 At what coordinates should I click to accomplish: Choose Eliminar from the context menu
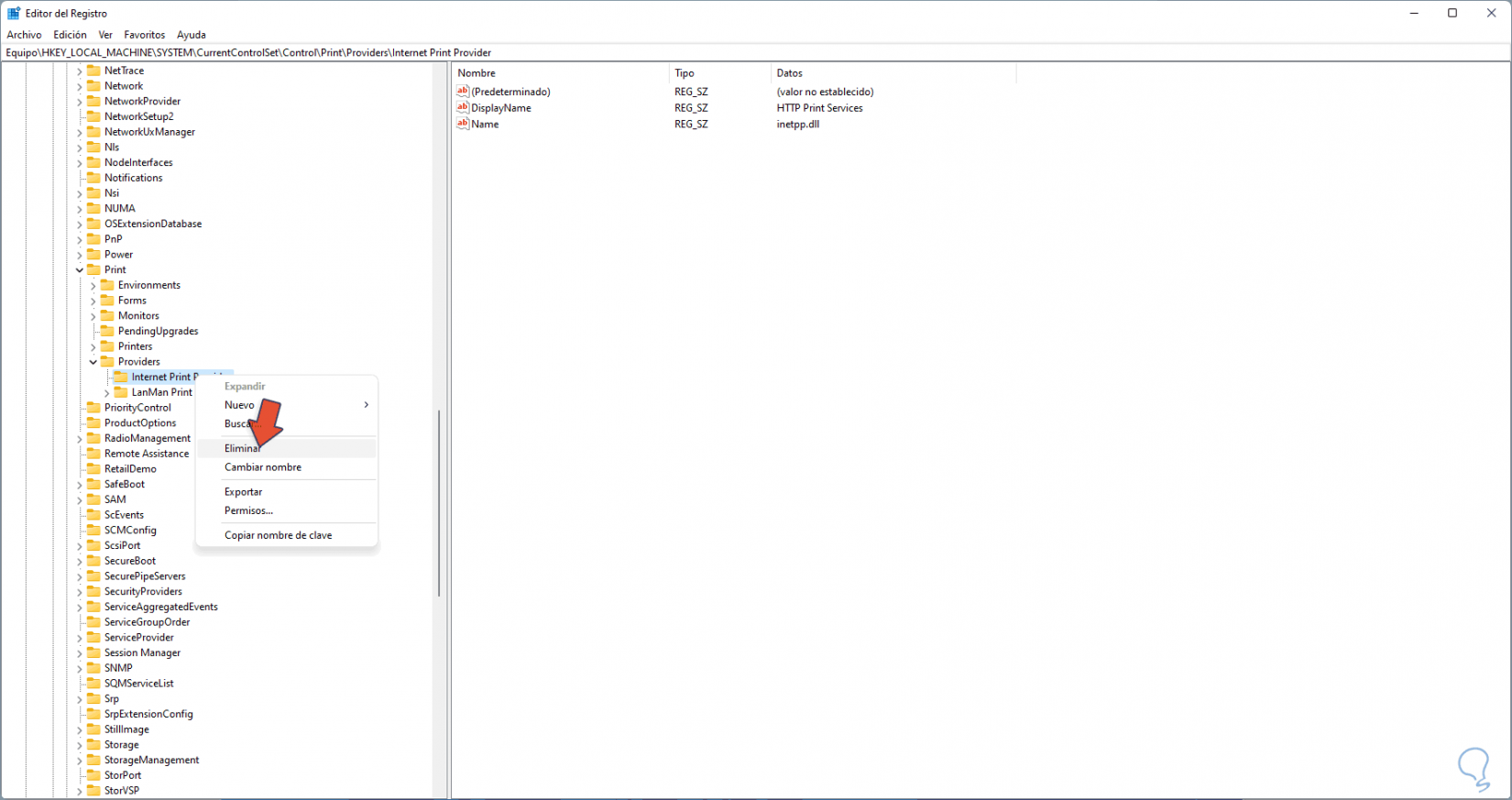pyautogui.click(x=287, y=448)
